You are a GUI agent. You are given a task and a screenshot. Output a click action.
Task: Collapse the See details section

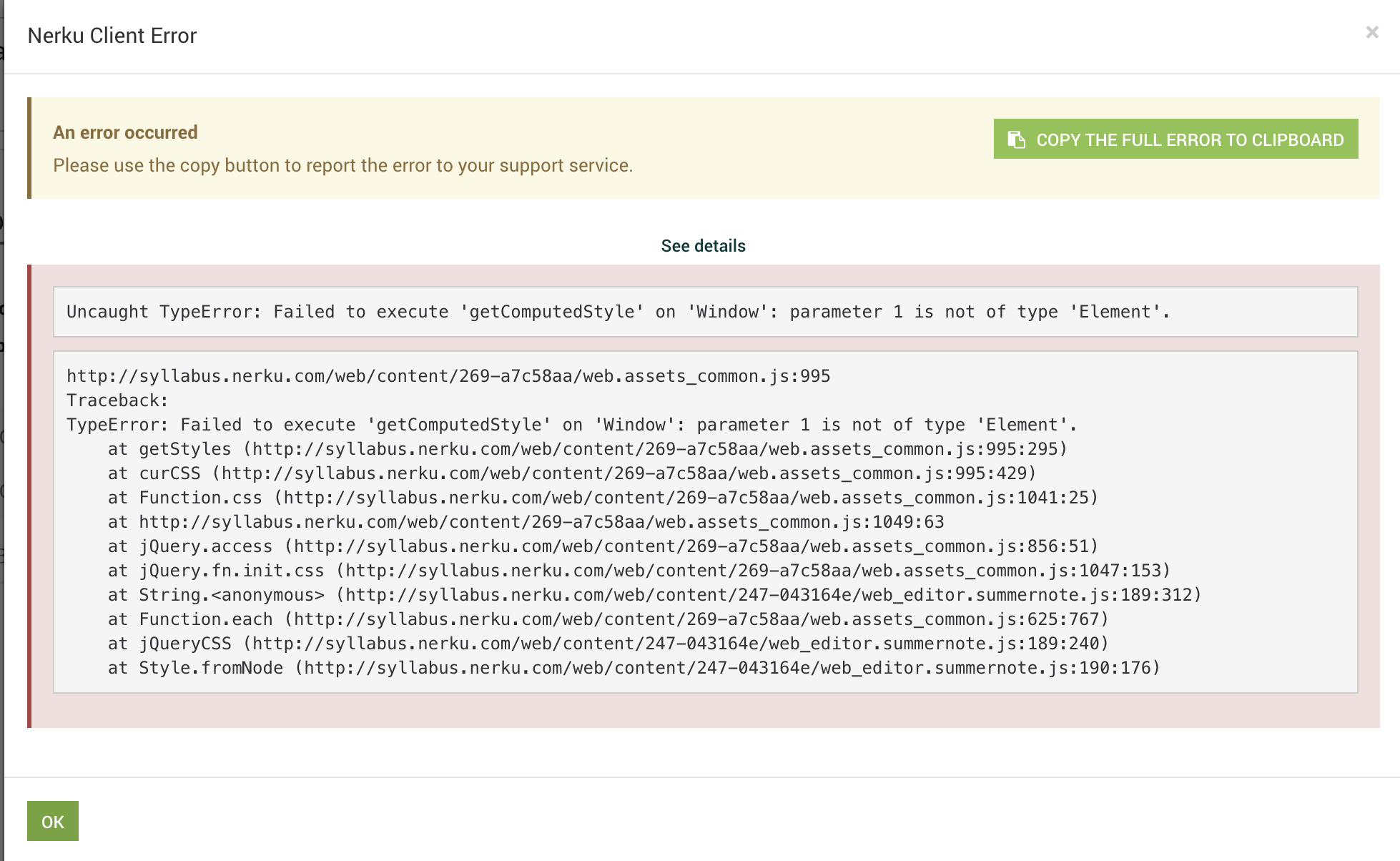(703, 246)
